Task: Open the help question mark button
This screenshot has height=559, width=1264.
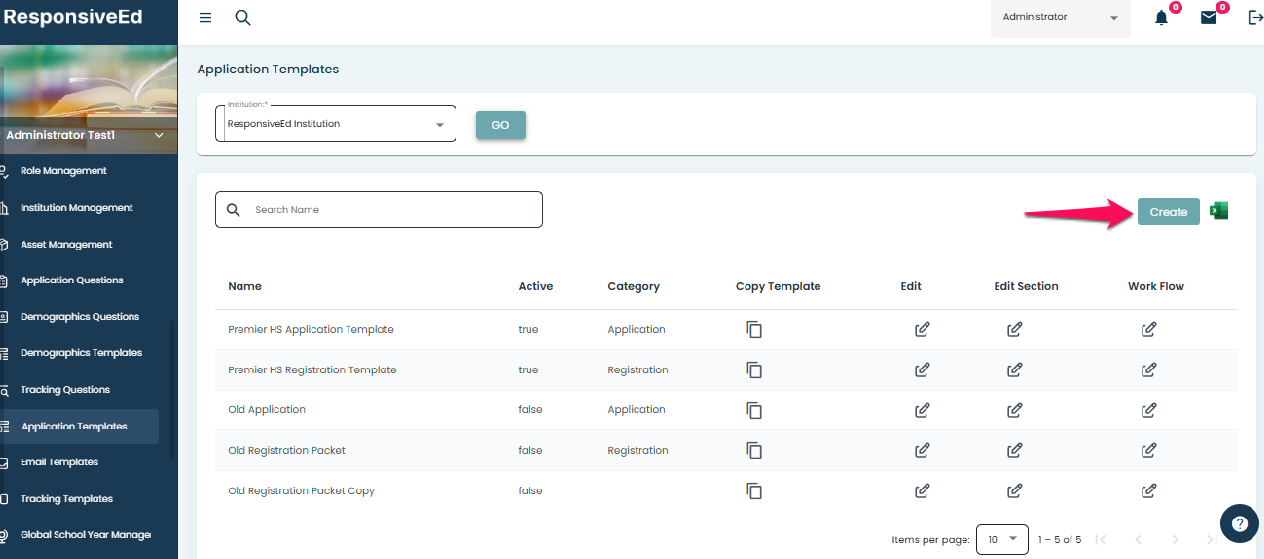Action: [1239, 523]
